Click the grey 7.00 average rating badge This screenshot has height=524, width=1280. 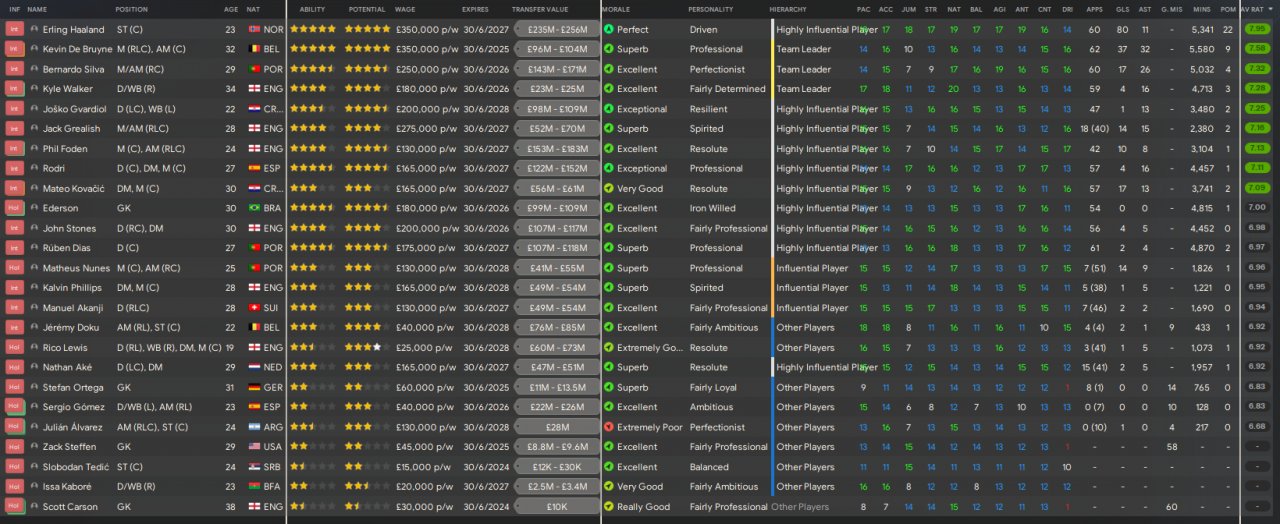click(1256, 208)
